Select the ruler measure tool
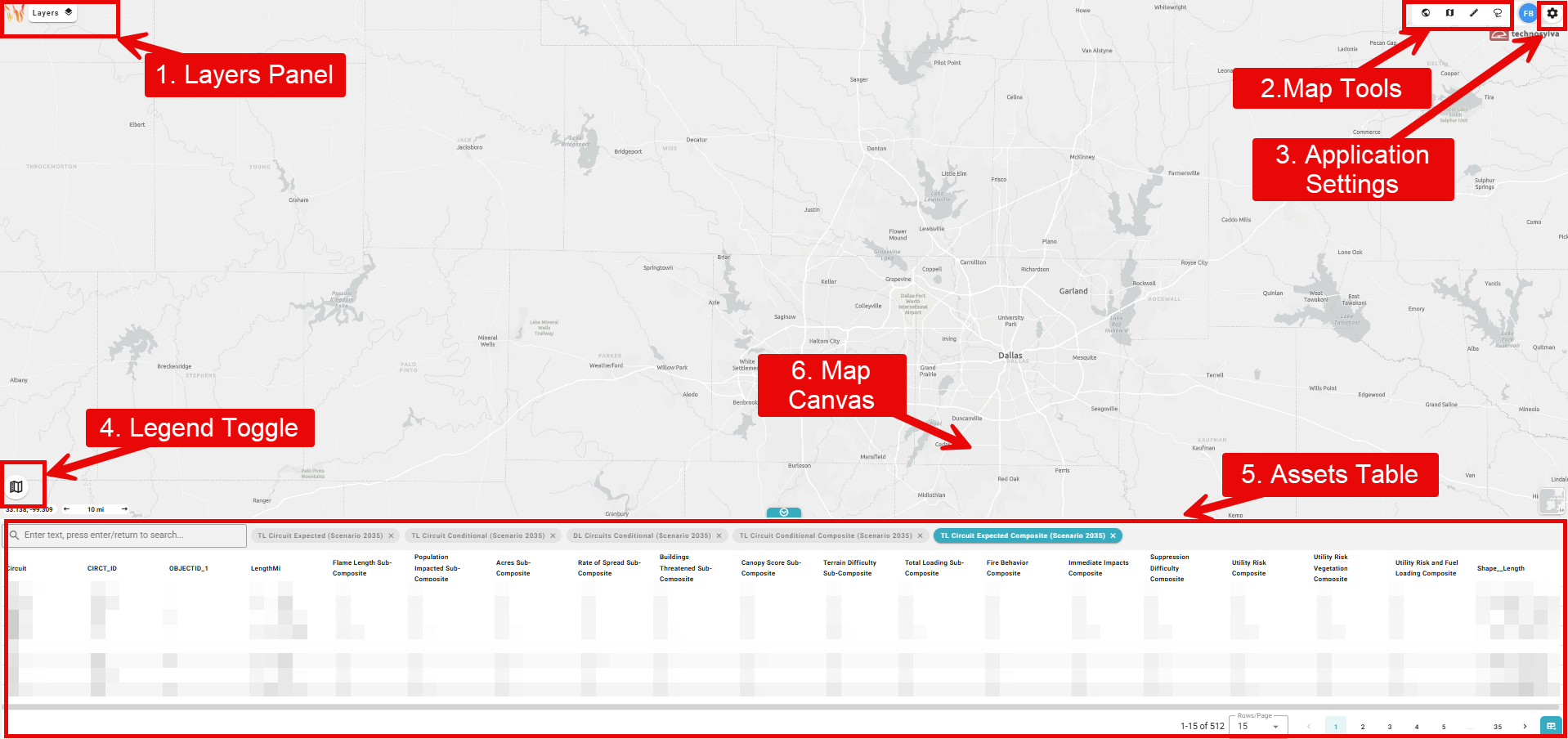Screen dimensions: 1568x739 (1474, 13)
